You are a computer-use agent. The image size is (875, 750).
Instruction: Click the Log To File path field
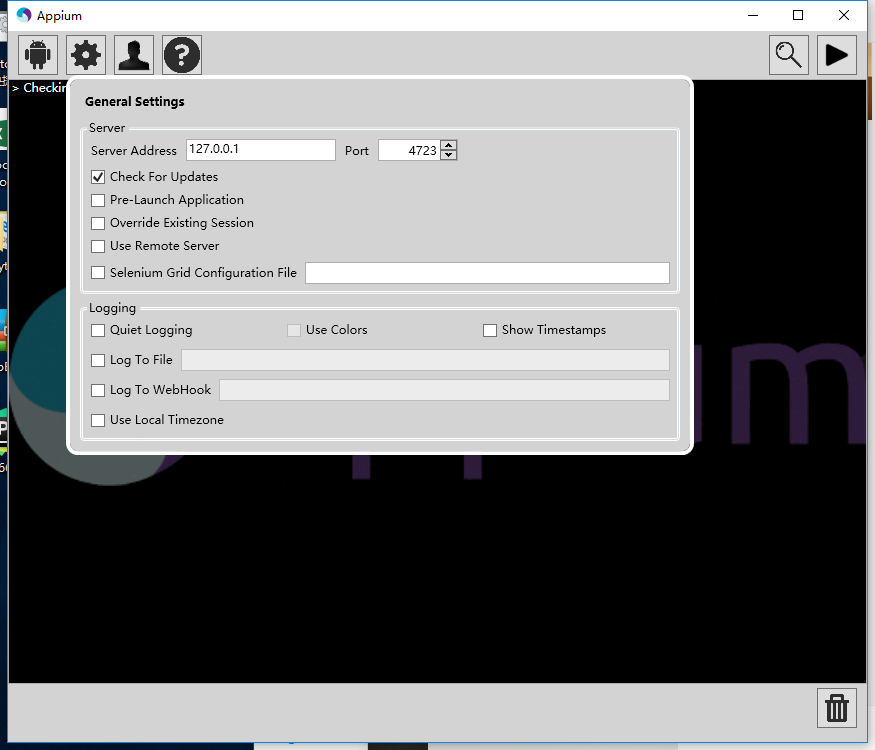click(425, 360)
